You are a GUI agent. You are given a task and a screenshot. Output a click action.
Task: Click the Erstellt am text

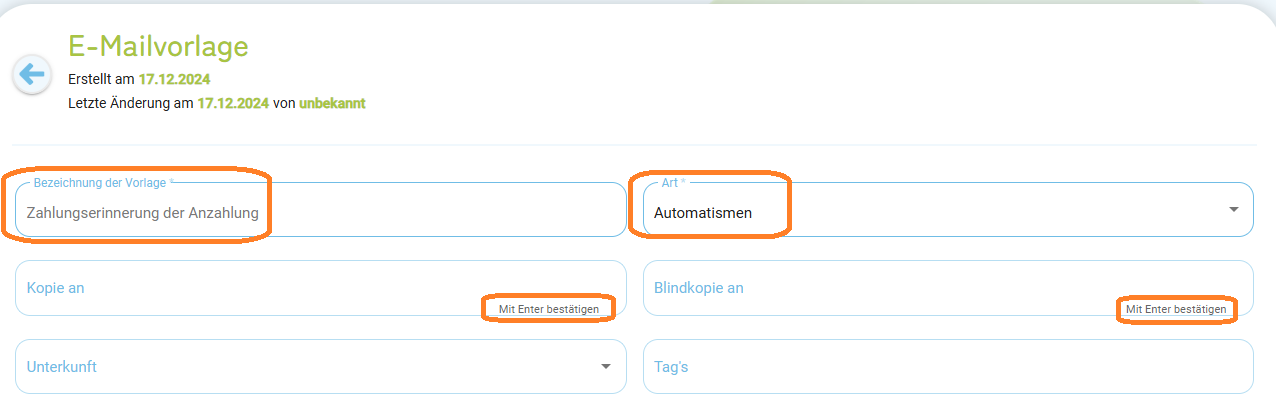101,78
